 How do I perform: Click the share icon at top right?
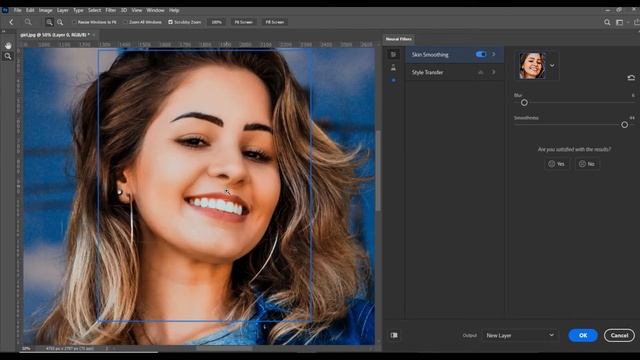pyautogui.click(x=637, y=22)
